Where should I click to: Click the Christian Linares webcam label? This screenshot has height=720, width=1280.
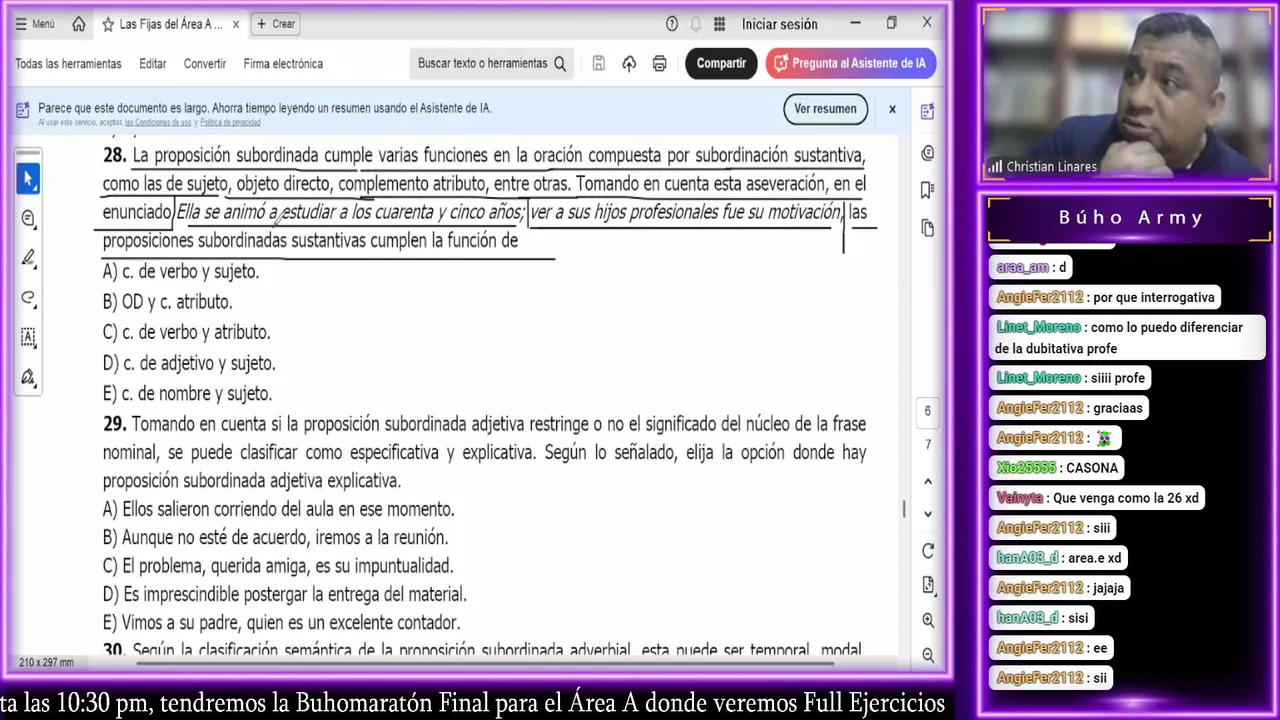coord(1051,167)
